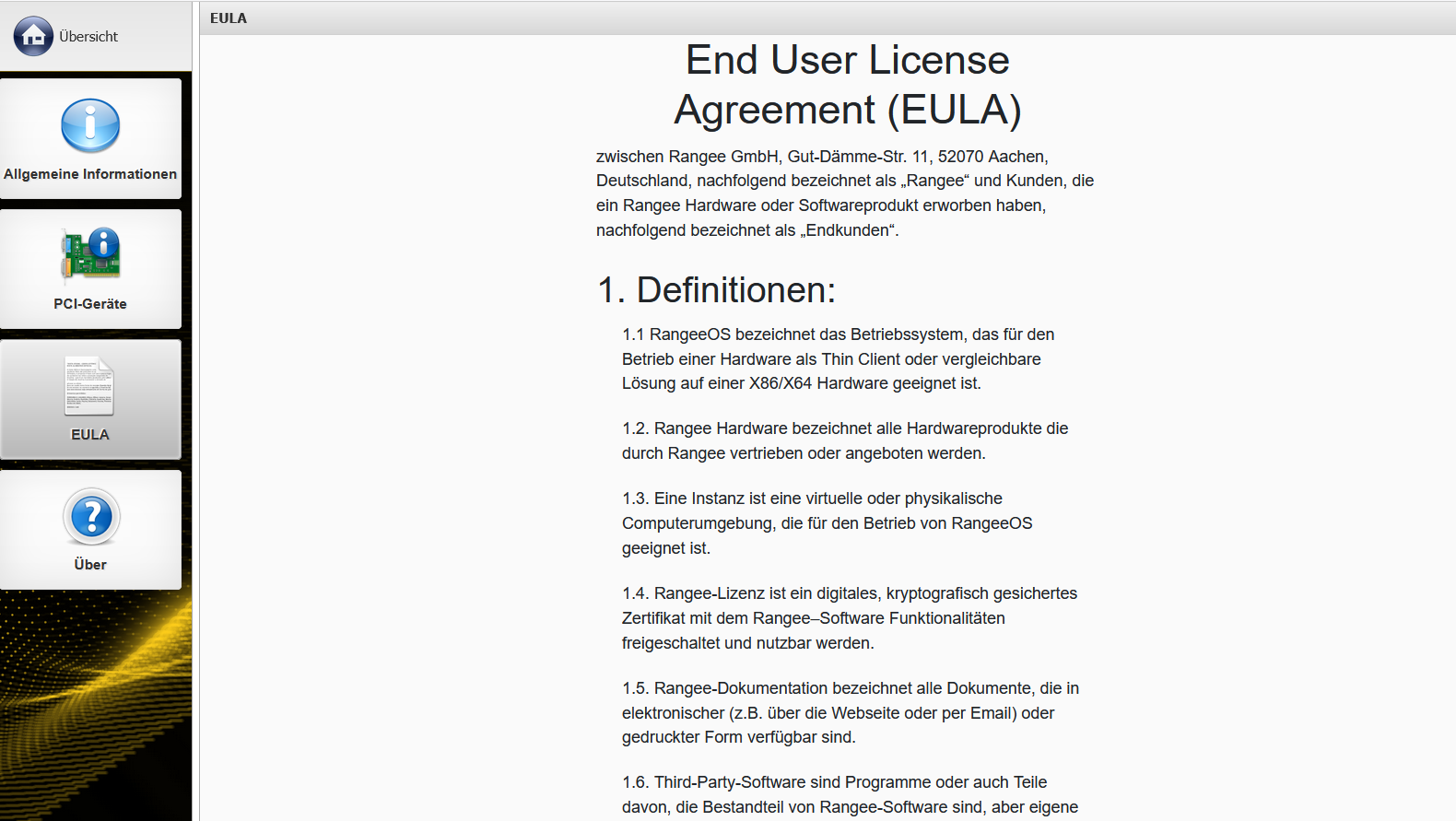Select the blue info icon for Allgemeine Informationen
The height and width of the screenshot is (821, 1456).
tap(90, 125)
